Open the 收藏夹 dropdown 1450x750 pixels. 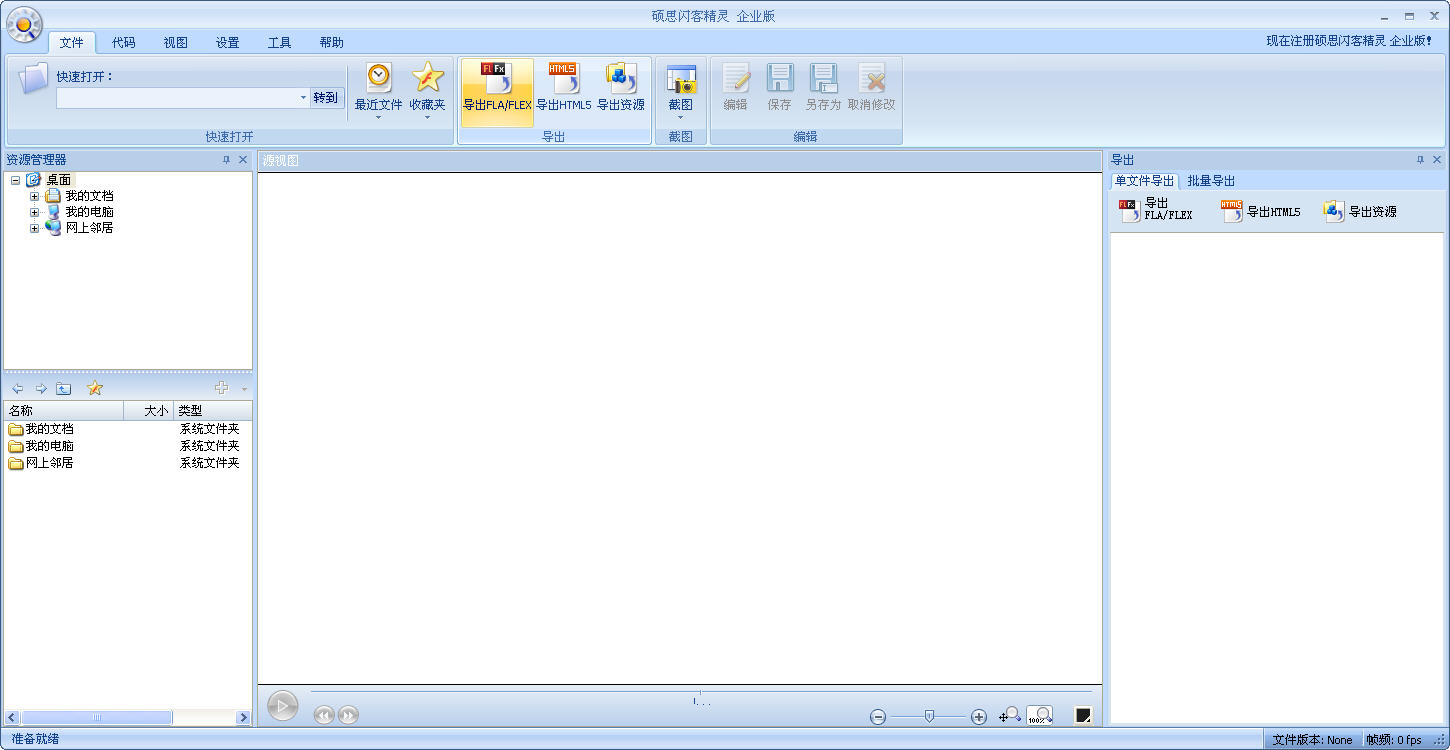427,92
